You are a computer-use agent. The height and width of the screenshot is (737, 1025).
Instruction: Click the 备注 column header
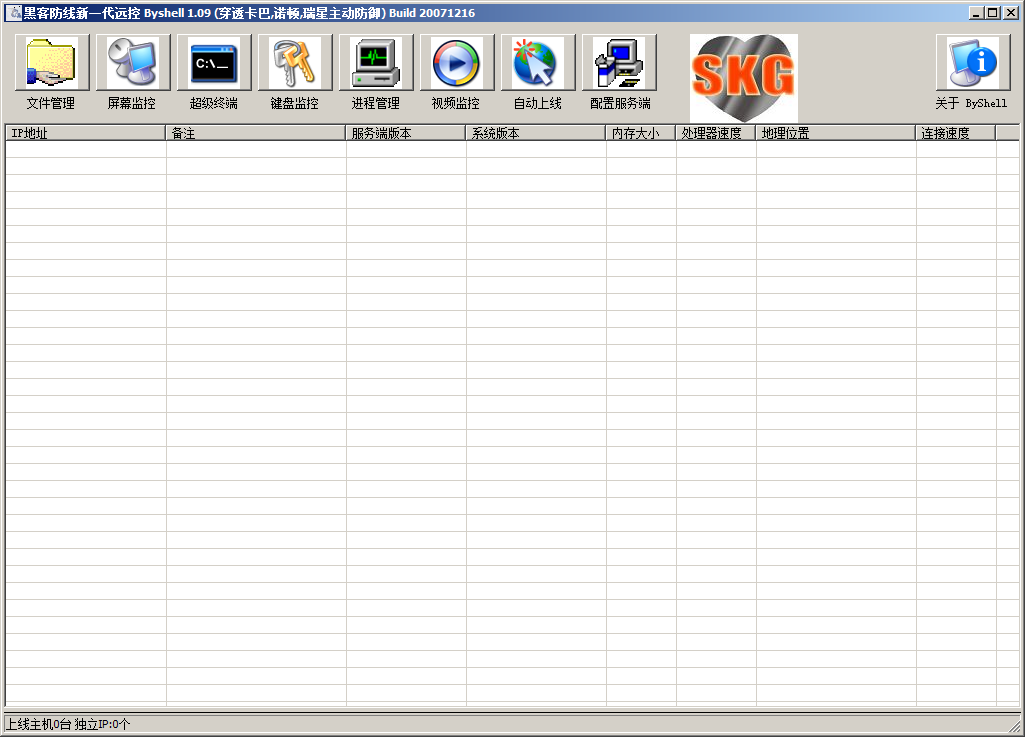tap(255, 133)
